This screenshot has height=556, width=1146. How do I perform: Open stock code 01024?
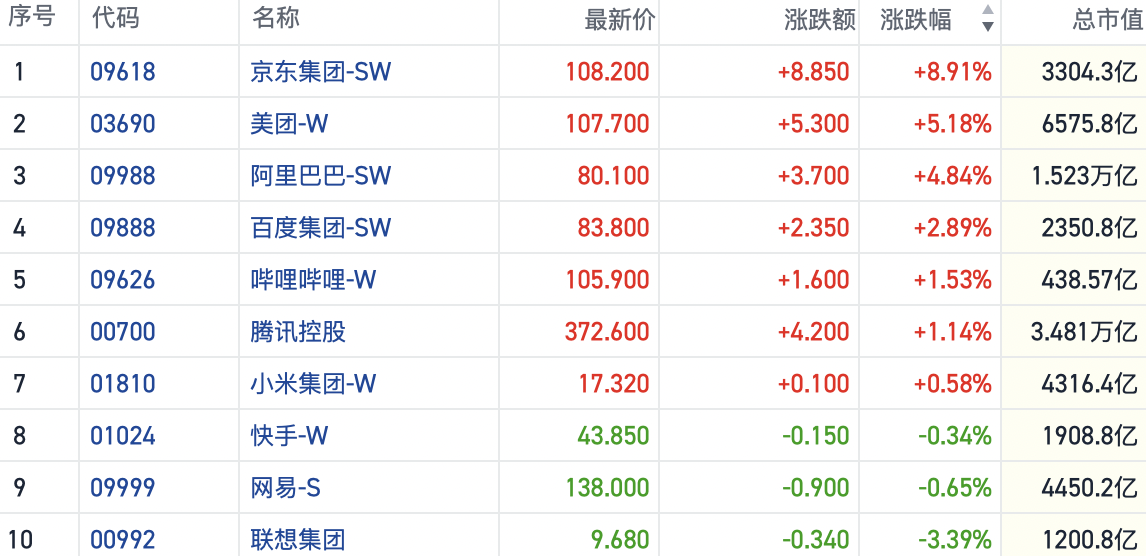point(123,436)
